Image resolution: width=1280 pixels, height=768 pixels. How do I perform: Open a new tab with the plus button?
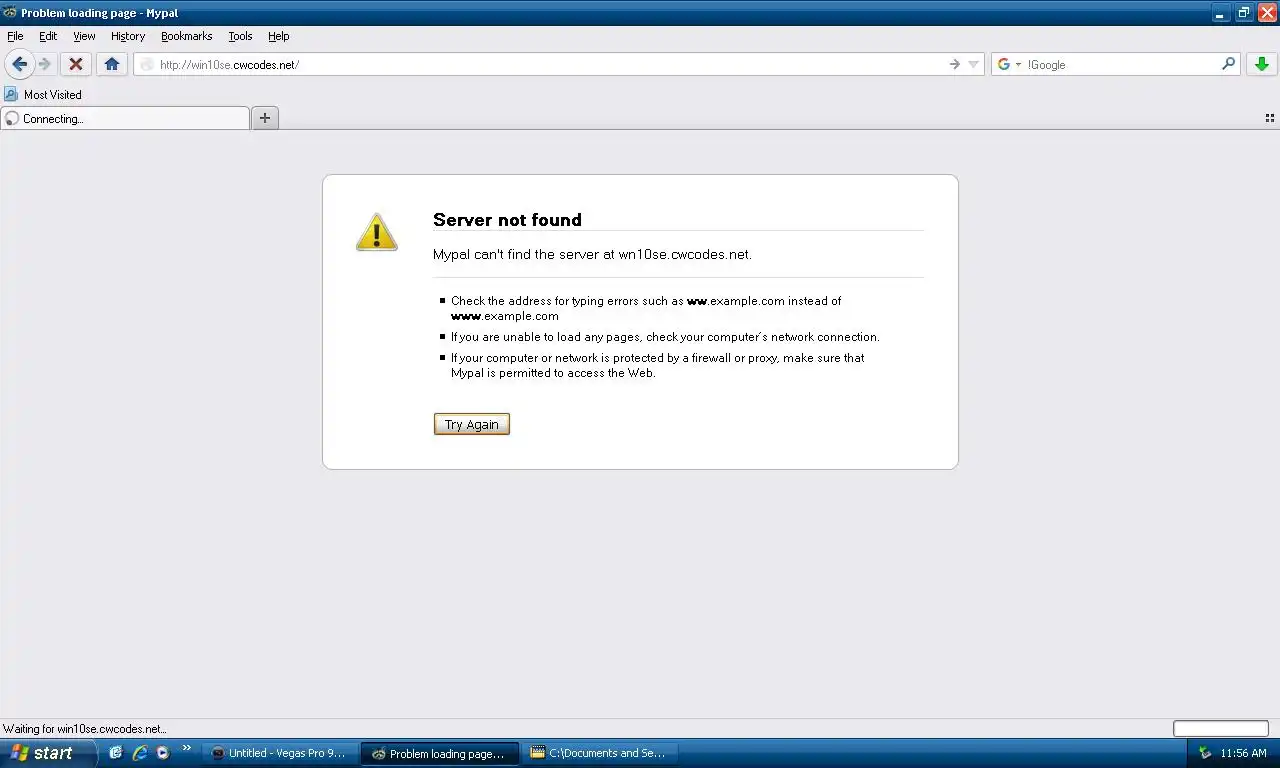click(265, 118)
